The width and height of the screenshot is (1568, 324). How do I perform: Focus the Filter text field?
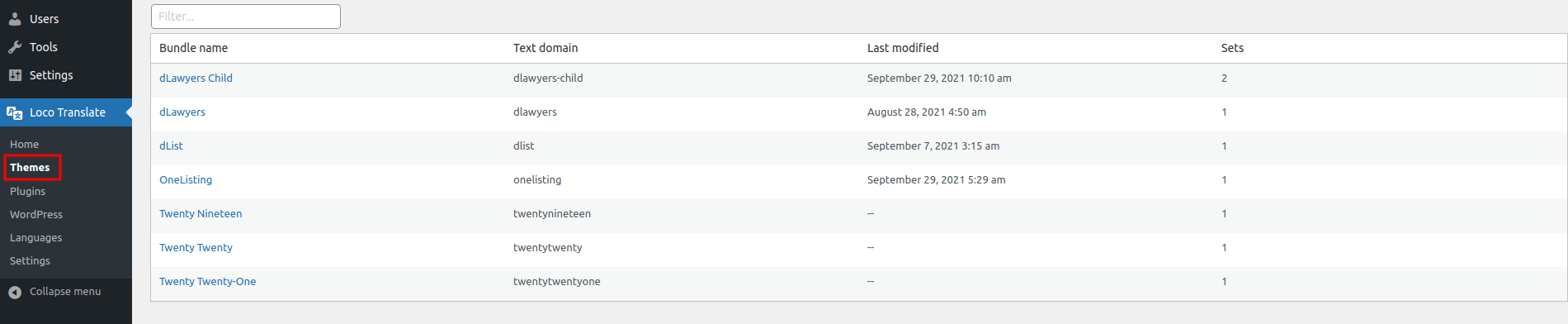[246, 17]
